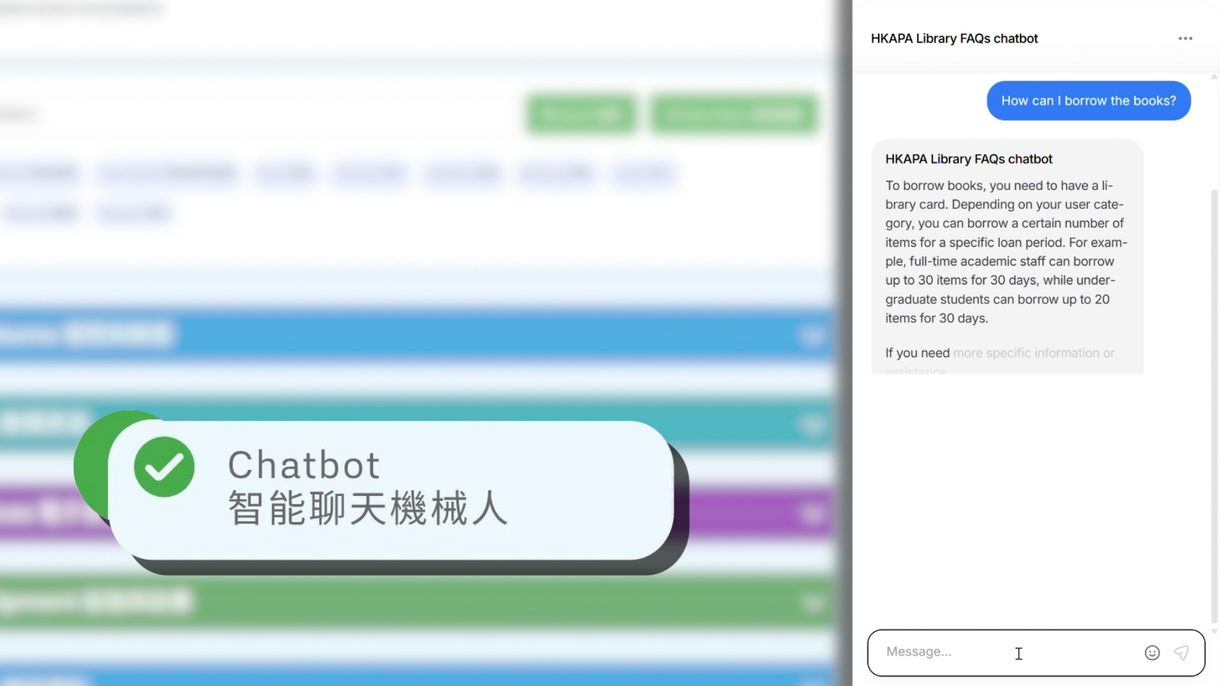Image resolution: width=1220 pixels, height=686 pixels.
Task: Click the scroll-down arrow of chat panel
Action: click(1214, 632)
